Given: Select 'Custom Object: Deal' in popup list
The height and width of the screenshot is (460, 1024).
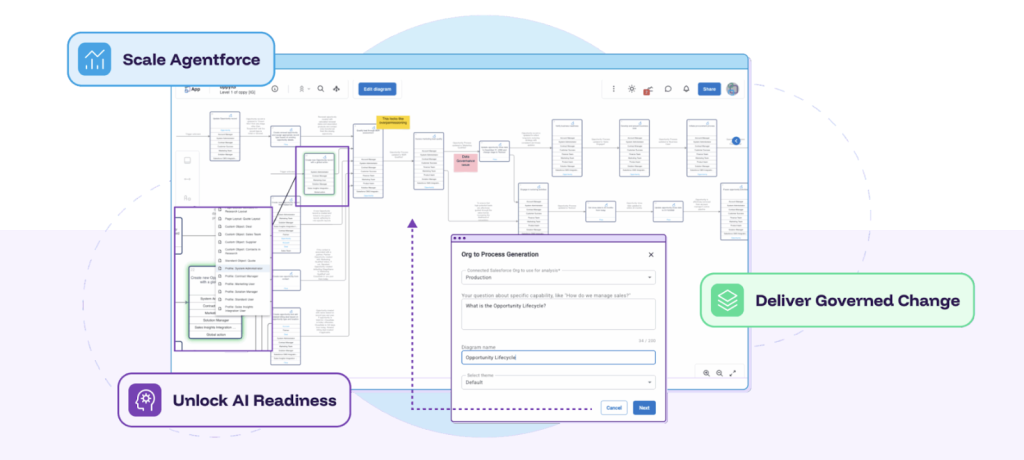Looking at the screenshot, I should click(x=243, y=226).
